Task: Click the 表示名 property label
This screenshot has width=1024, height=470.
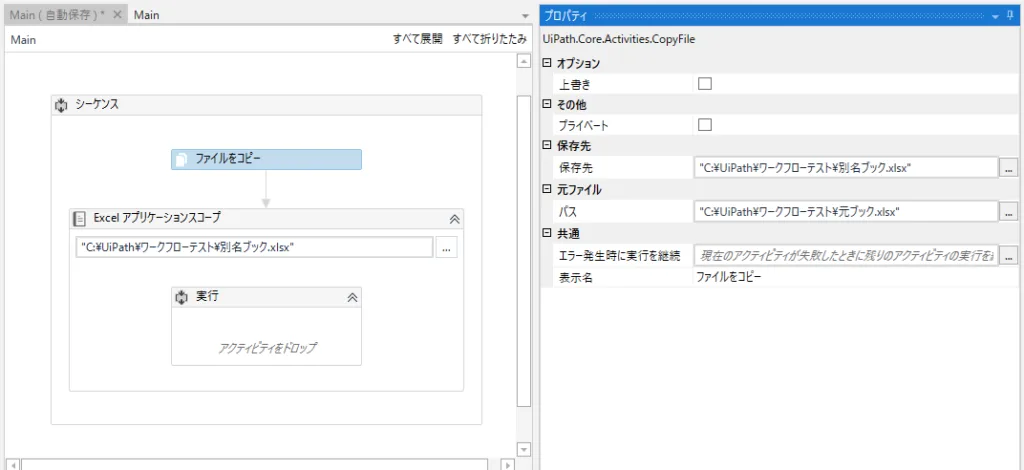Action: [x=575, y=277]
